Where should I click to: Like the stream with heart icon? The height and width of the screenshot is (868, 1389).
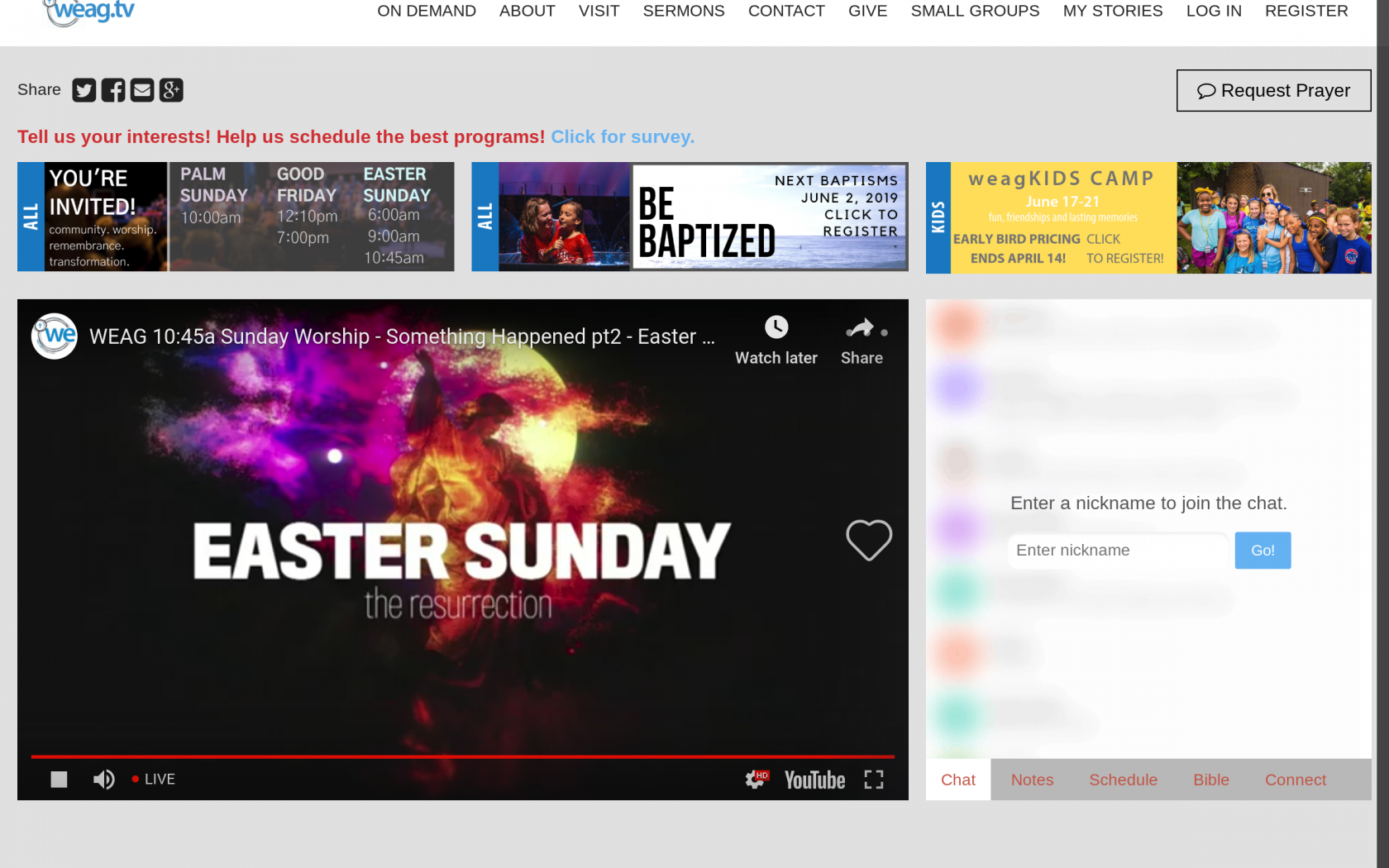868,540
